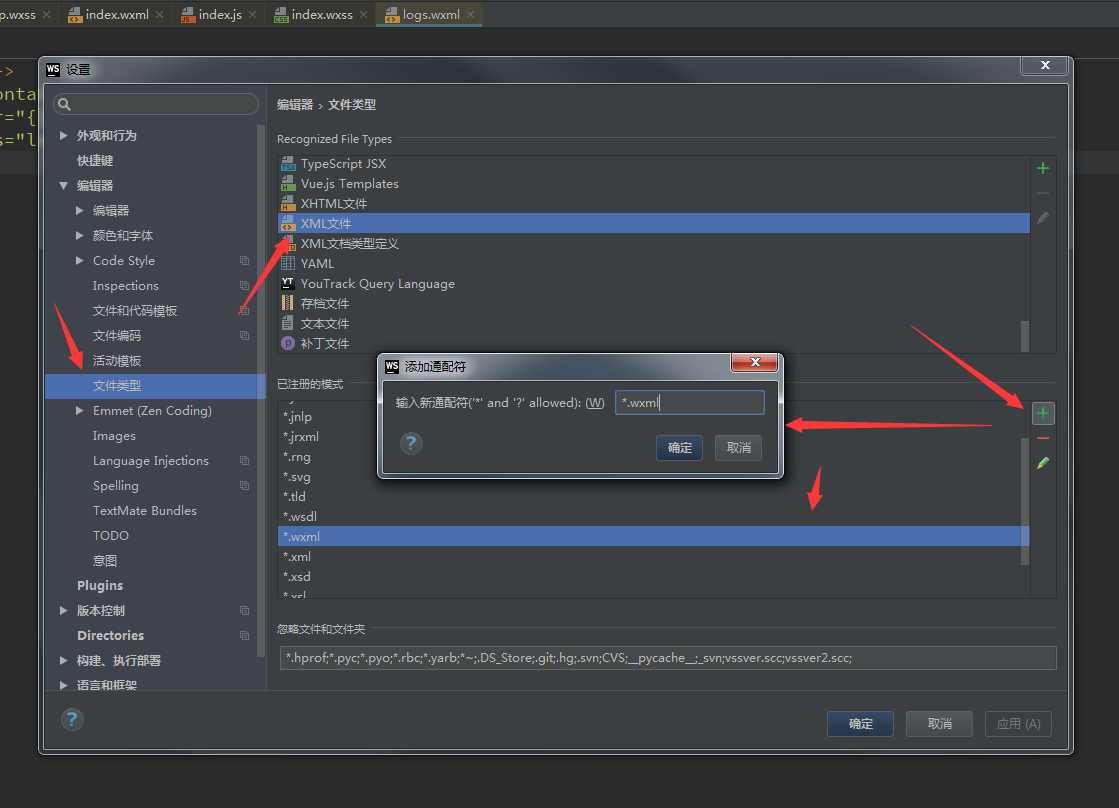Click the Vue.js Templates file type icon
1119x808 pixels.
click(x=288, y=183)
